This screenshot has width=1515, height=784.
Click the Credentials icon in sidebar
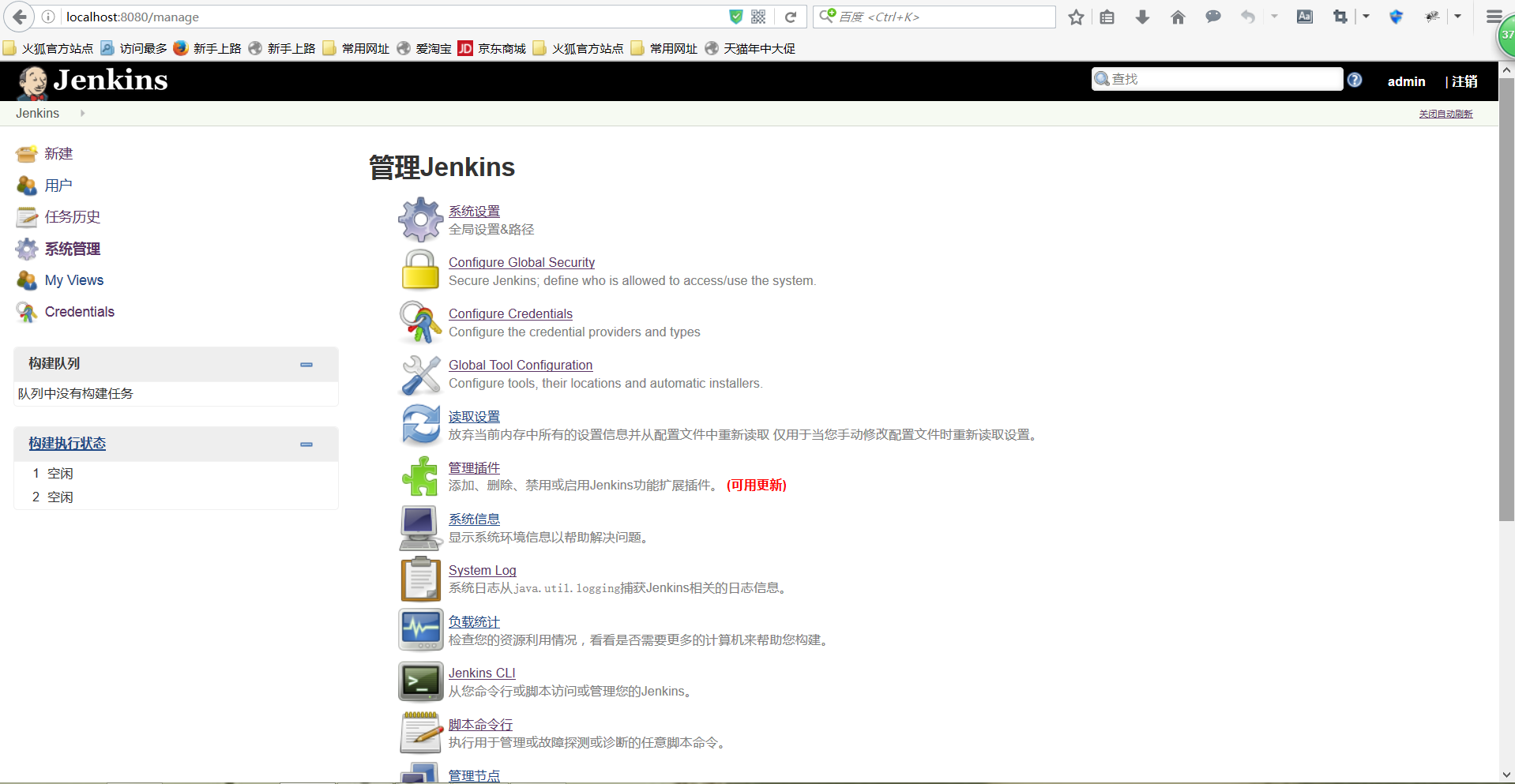tap(27, 312)
